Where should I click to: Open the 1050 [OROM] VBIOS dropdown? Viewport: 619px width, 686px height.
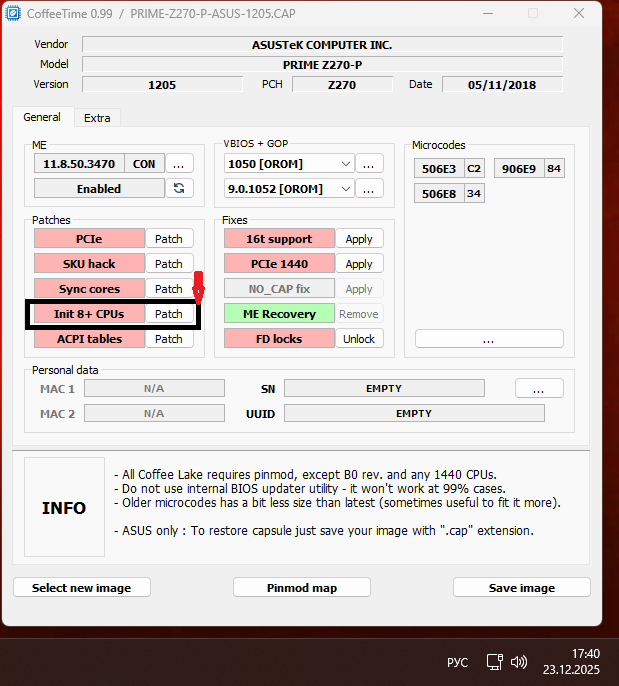click(289, 164)
